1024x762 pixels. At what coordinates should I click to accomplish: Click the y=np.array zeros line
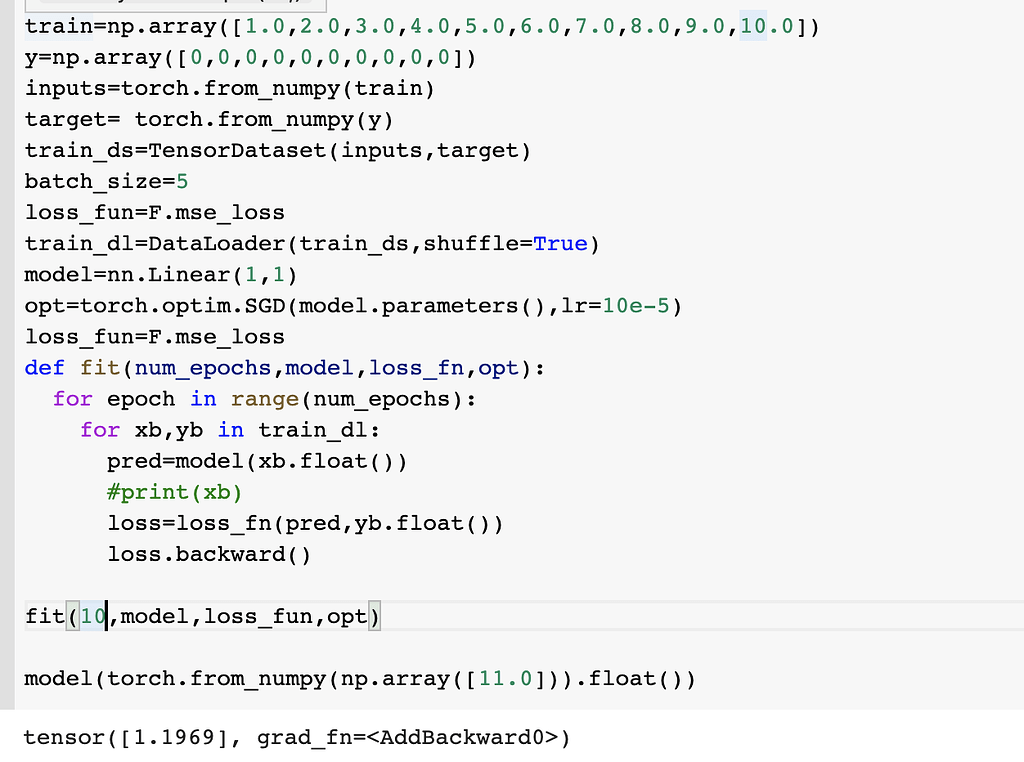pyautogui.click(x=250, y=58)
